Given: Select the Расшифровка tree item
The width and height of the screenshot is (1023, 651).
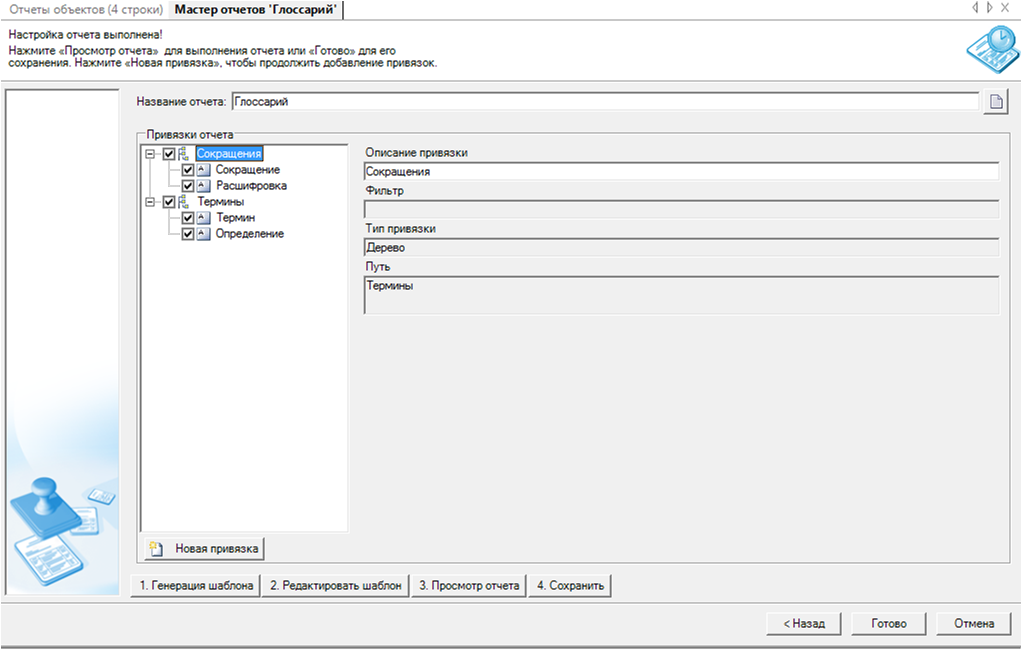Looking at the screenshot, I should 251,186.
